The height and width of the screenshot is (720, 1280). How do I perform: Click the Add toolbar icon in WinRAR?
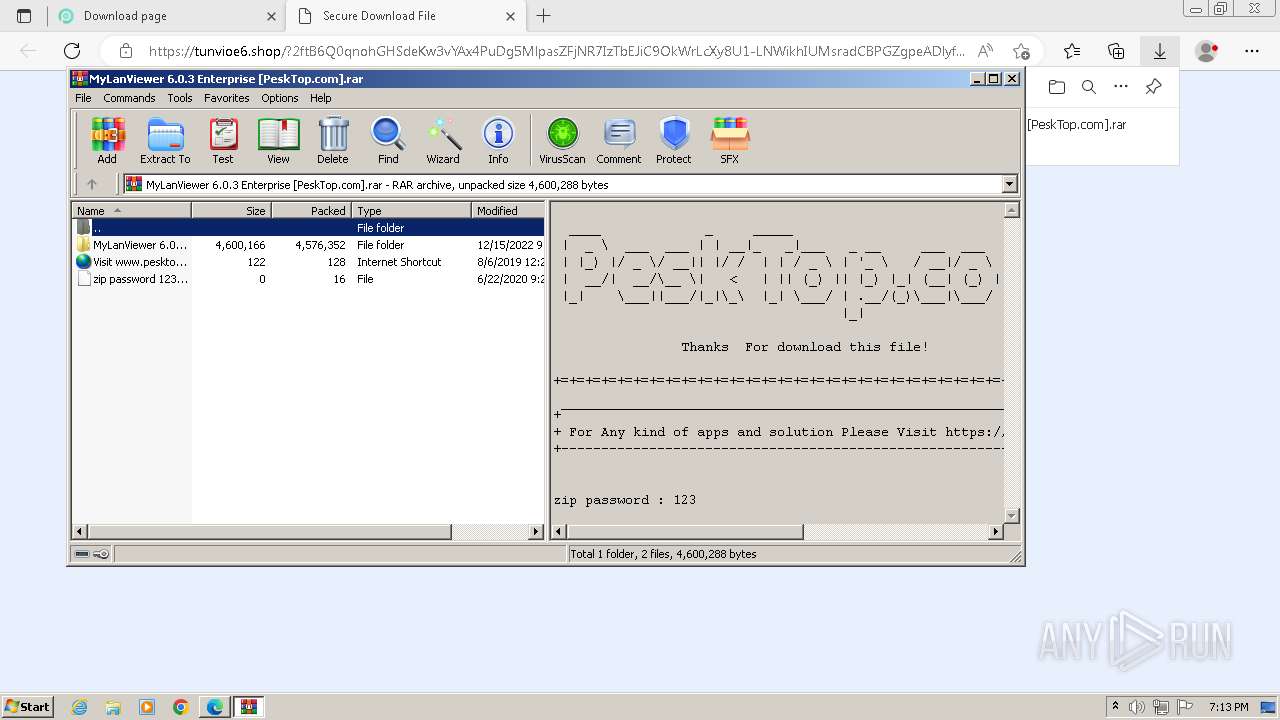coord(107,140)
